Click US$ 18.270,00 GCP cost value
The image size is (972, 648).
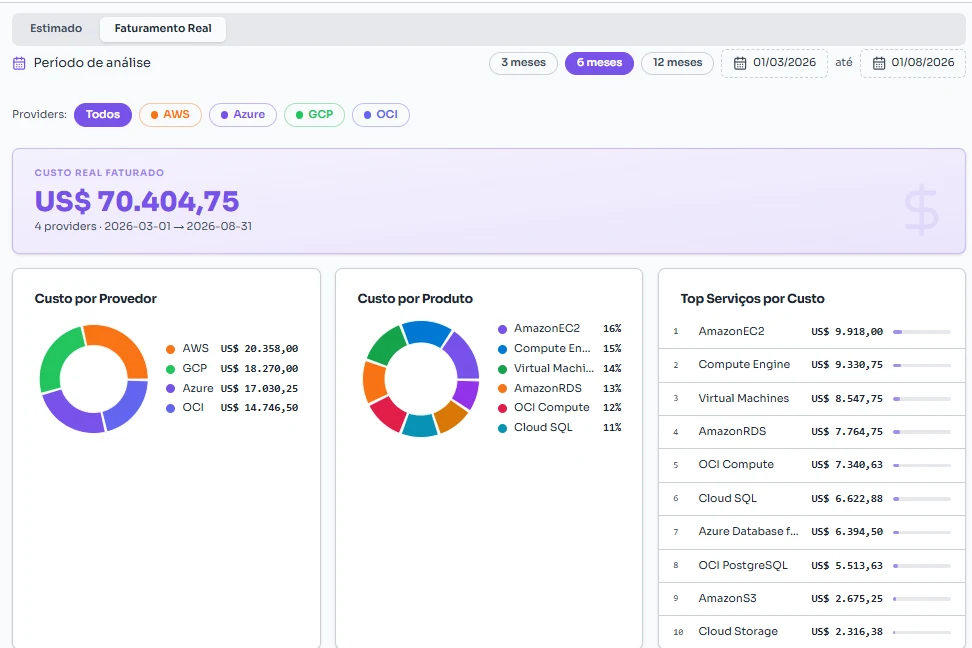tap(259, 369)
